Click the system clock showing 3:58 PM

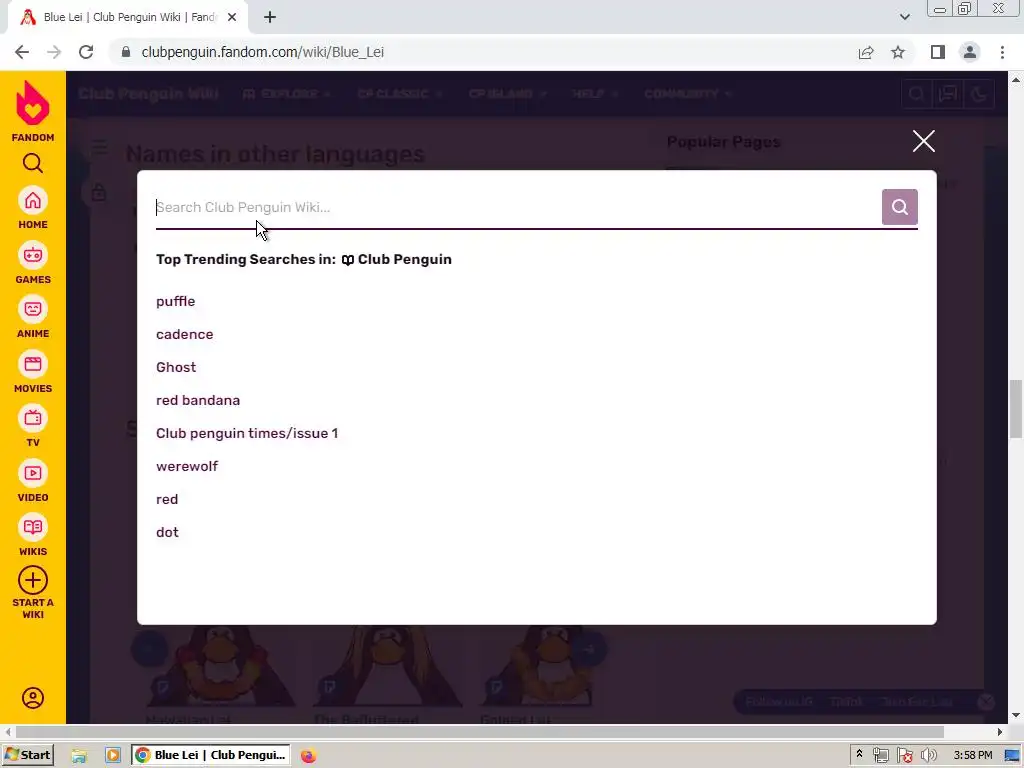[x=972, y=756]
